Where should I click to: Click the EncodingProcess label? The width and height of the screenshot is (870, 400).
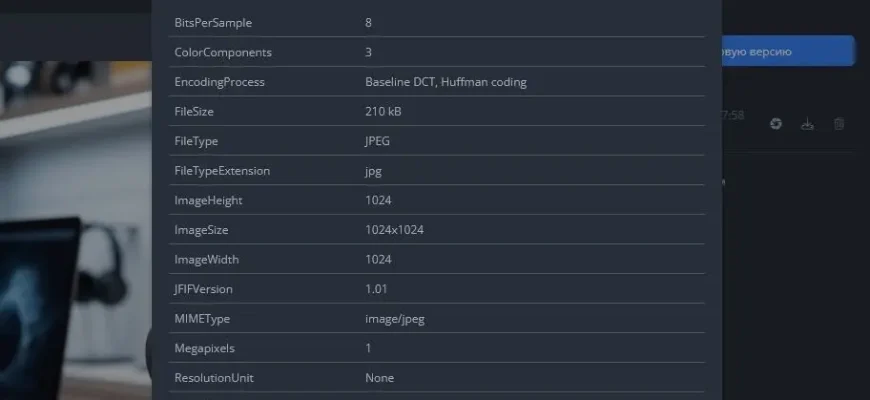coord(219,82)
